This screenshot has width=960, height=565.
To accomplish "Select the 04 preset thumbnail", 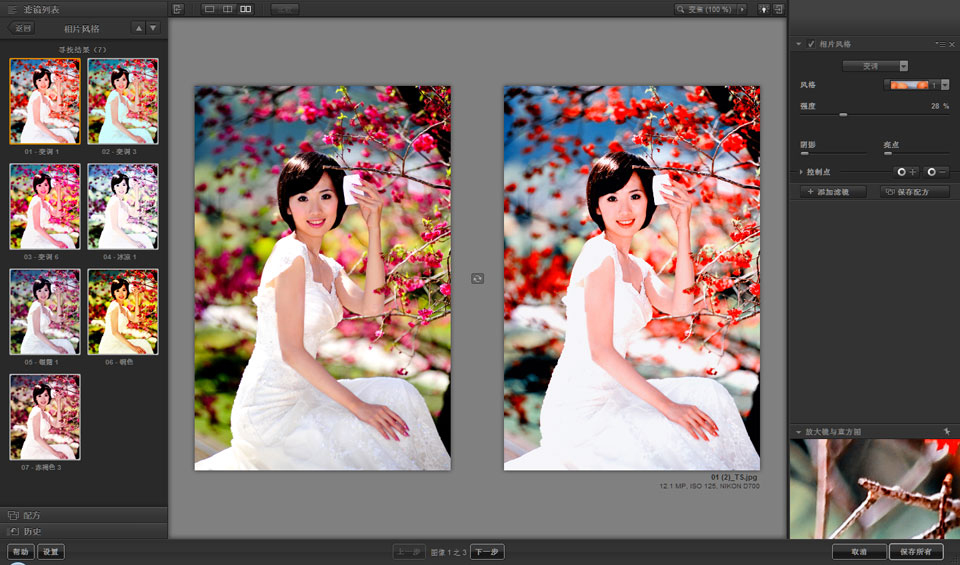I will 123,207.
